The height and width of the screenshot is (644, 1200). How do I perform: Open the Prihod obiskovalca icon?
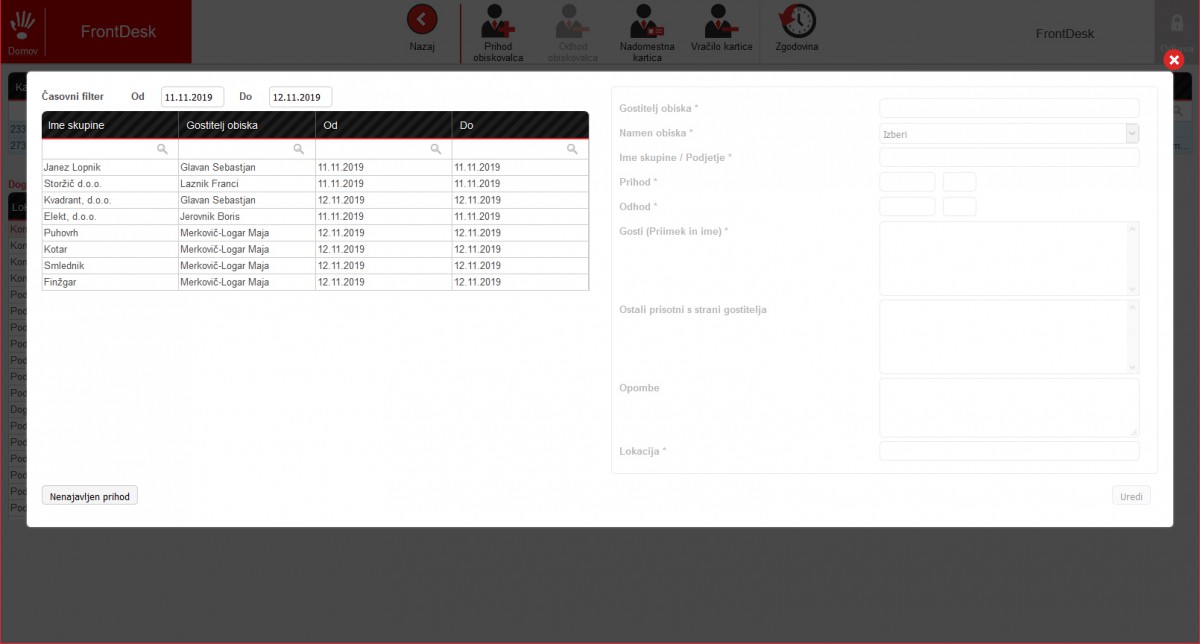(x=498, y=20)
